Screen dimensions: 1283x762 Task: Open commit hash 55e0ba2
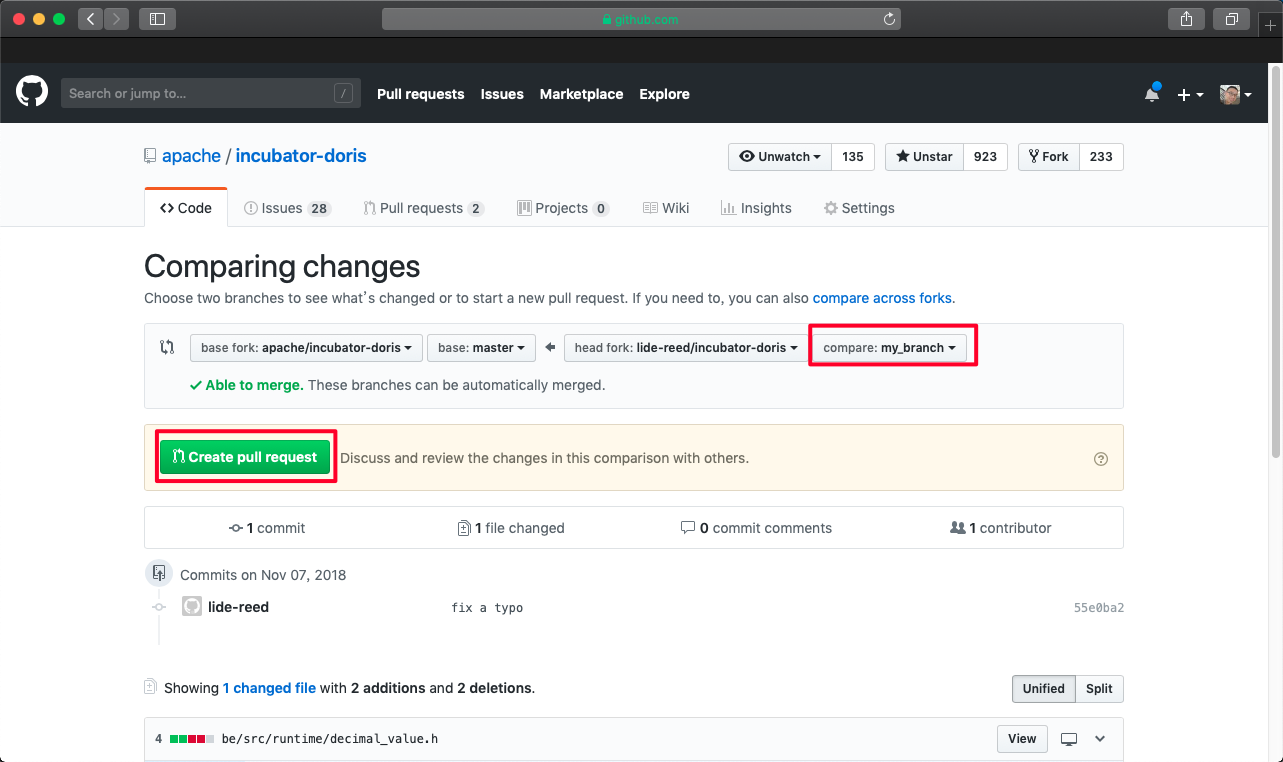pos(1099,608)
